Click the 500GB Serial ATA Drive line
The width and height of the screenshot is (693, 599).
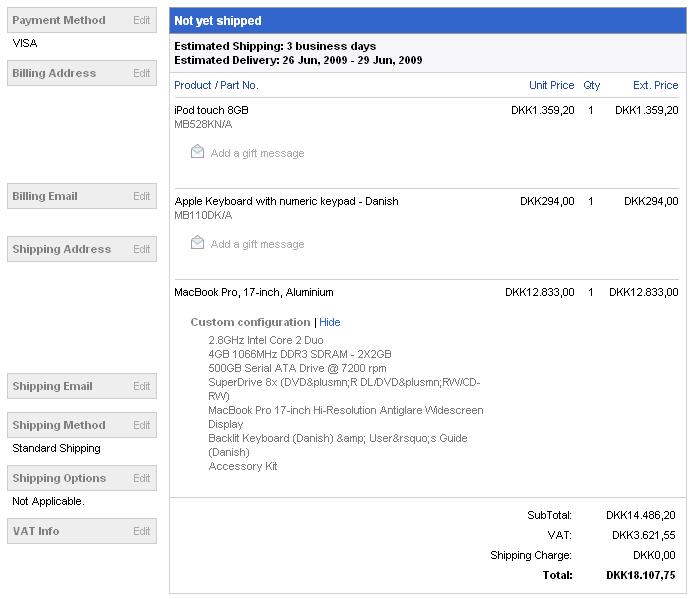tap(297, 368)
